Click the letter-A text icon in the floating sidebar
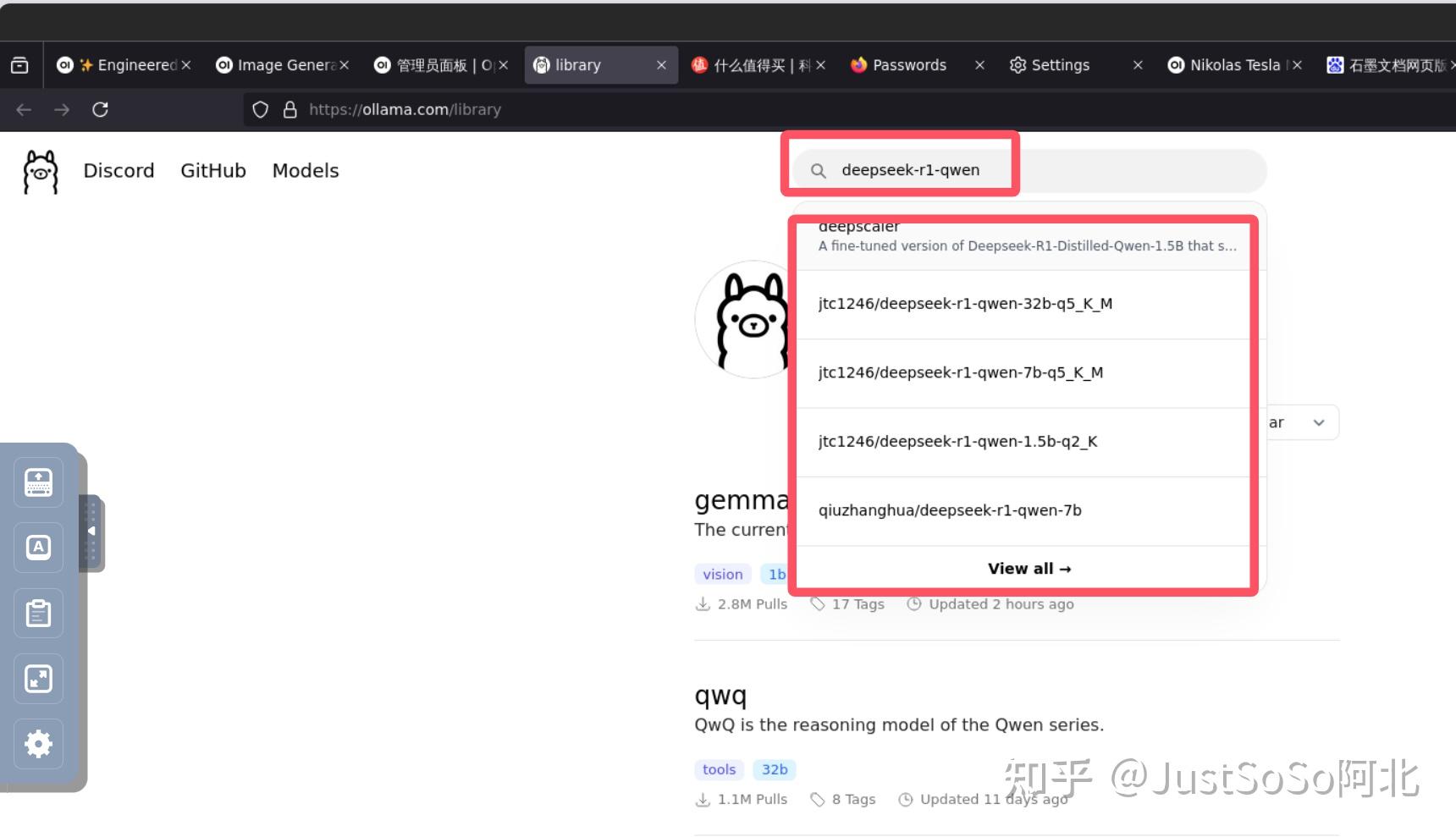 pyautogui.click(x=38, y=547)
